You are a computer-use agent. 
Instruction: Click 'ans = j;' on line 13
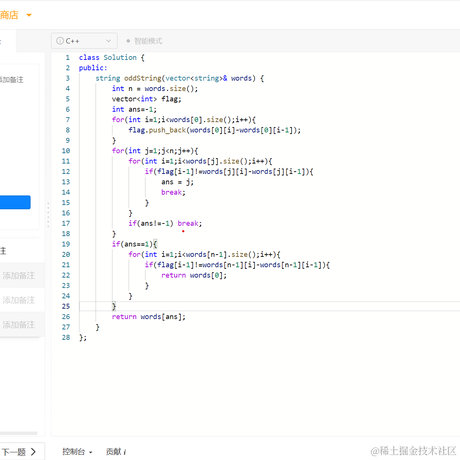tap(177, 182)
